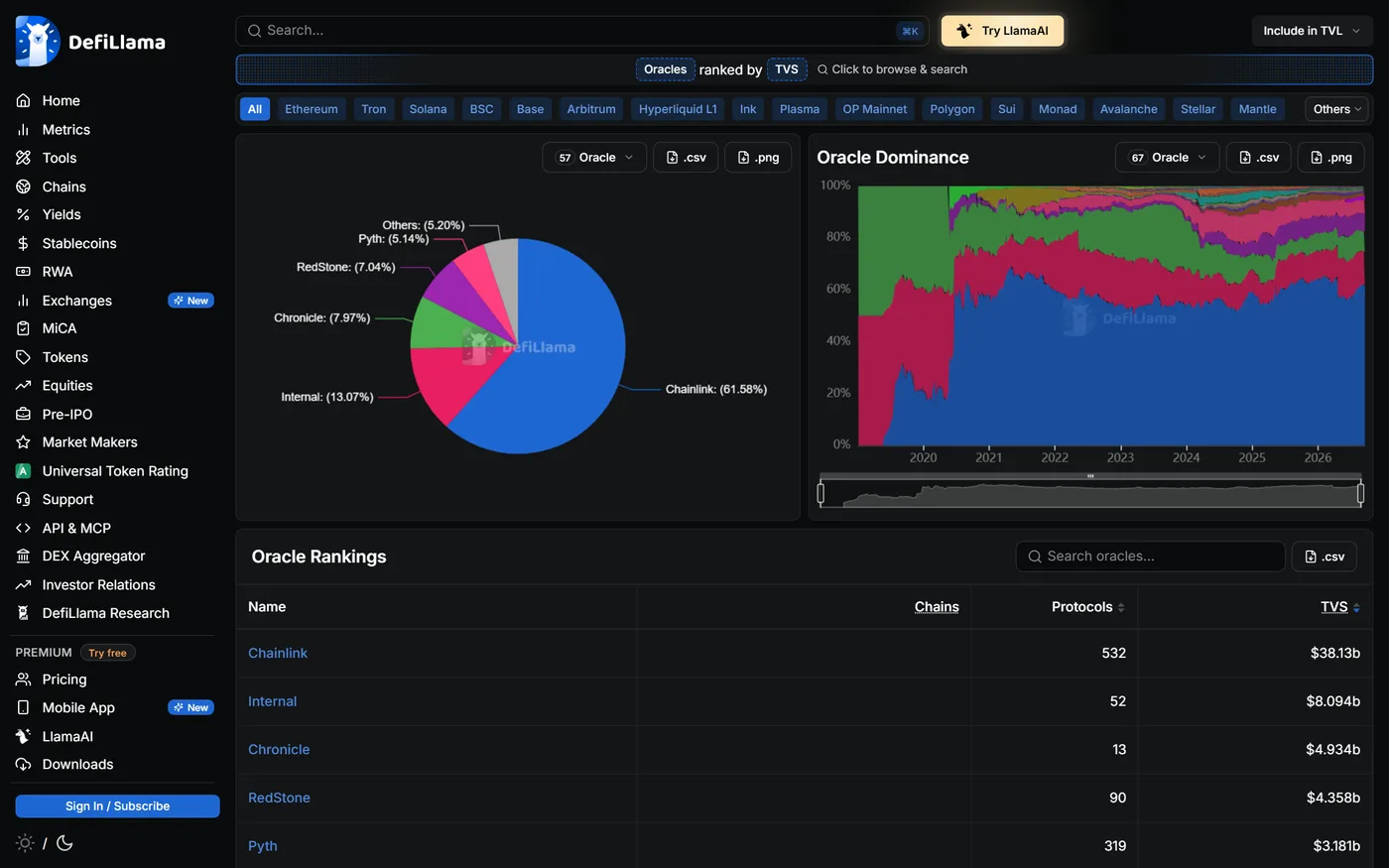Click the Home house icon in sidebar

tap(23, 101)
